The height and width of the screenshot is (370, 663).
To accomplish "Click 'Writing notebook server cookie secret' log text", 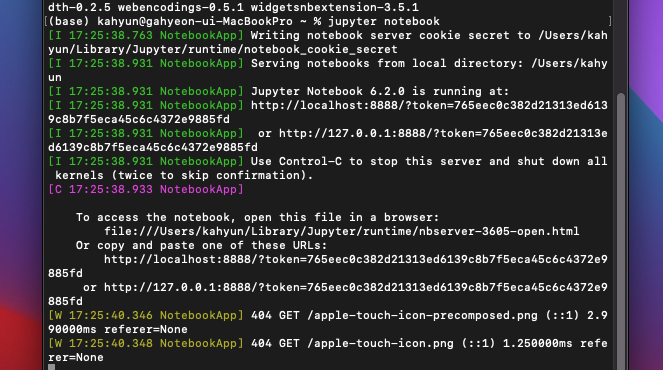I will [328, 42].
